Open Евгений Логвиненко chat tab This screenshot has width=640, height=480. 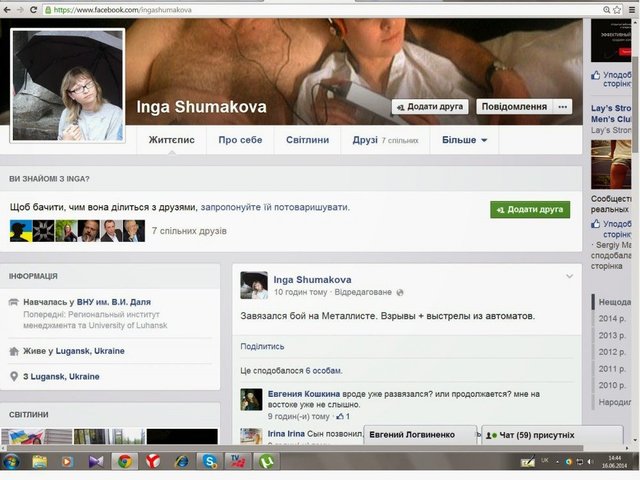coord(420,435)
